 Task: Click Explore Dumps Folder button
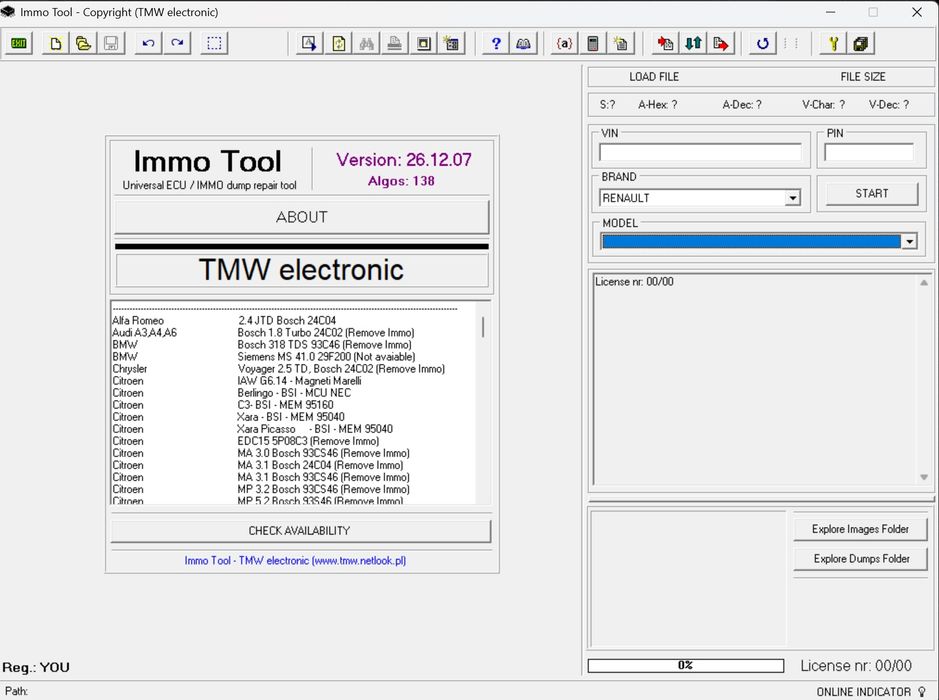coord(861,558)
